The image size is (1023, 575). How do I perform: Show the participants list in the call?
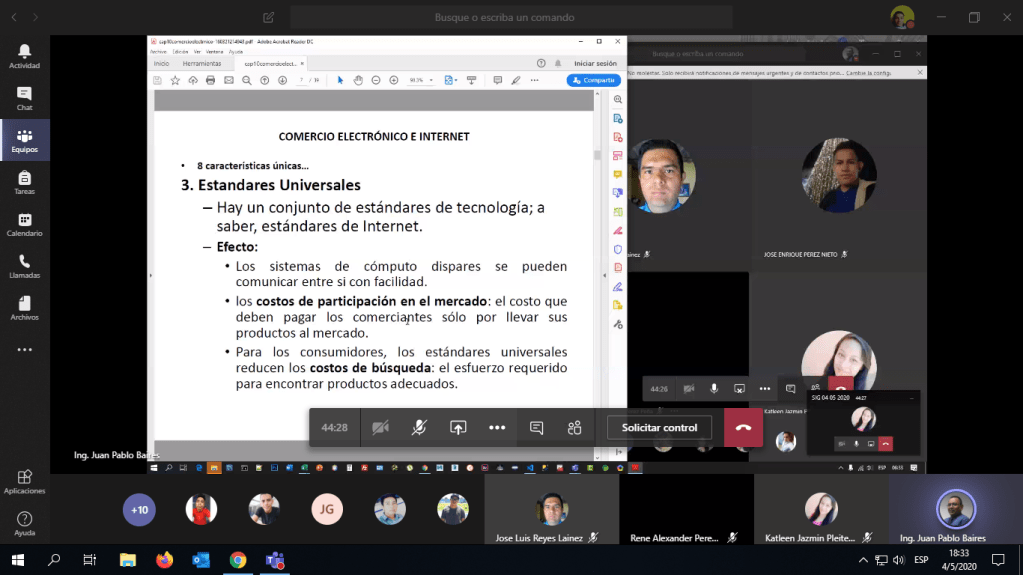[574, 428]
